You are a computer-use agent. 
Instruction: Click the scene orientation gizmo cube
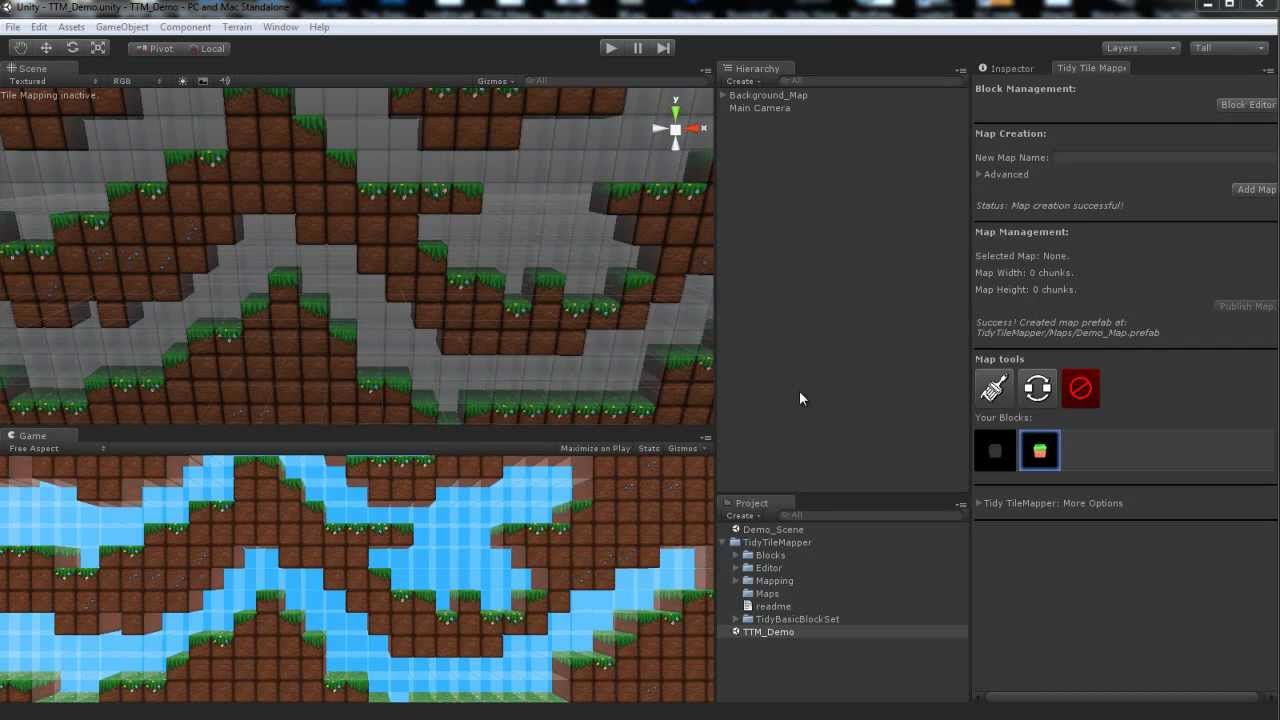[676, 129]
